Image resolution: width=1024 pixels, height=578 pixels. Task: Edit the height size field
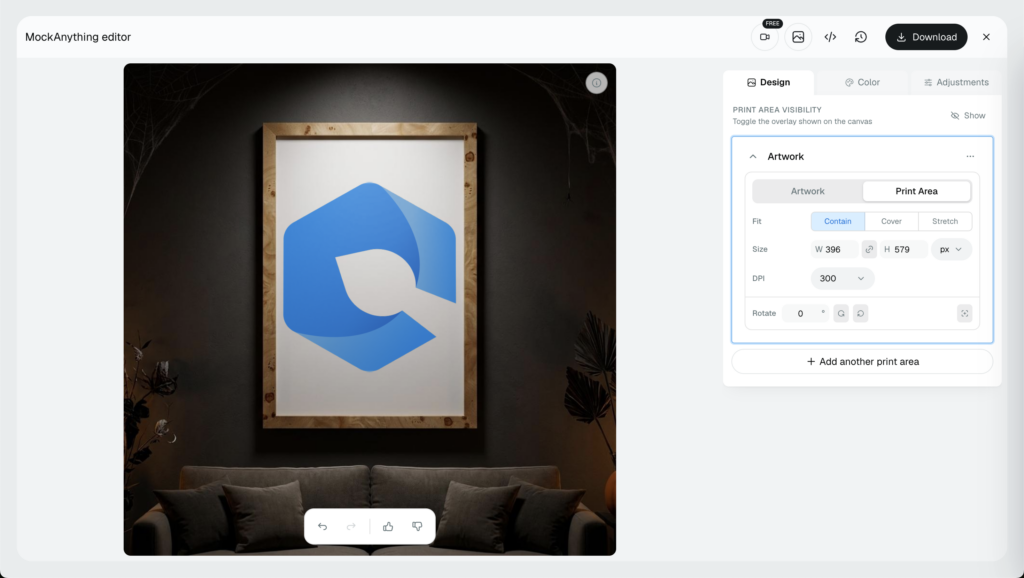(x=904, y=249)
